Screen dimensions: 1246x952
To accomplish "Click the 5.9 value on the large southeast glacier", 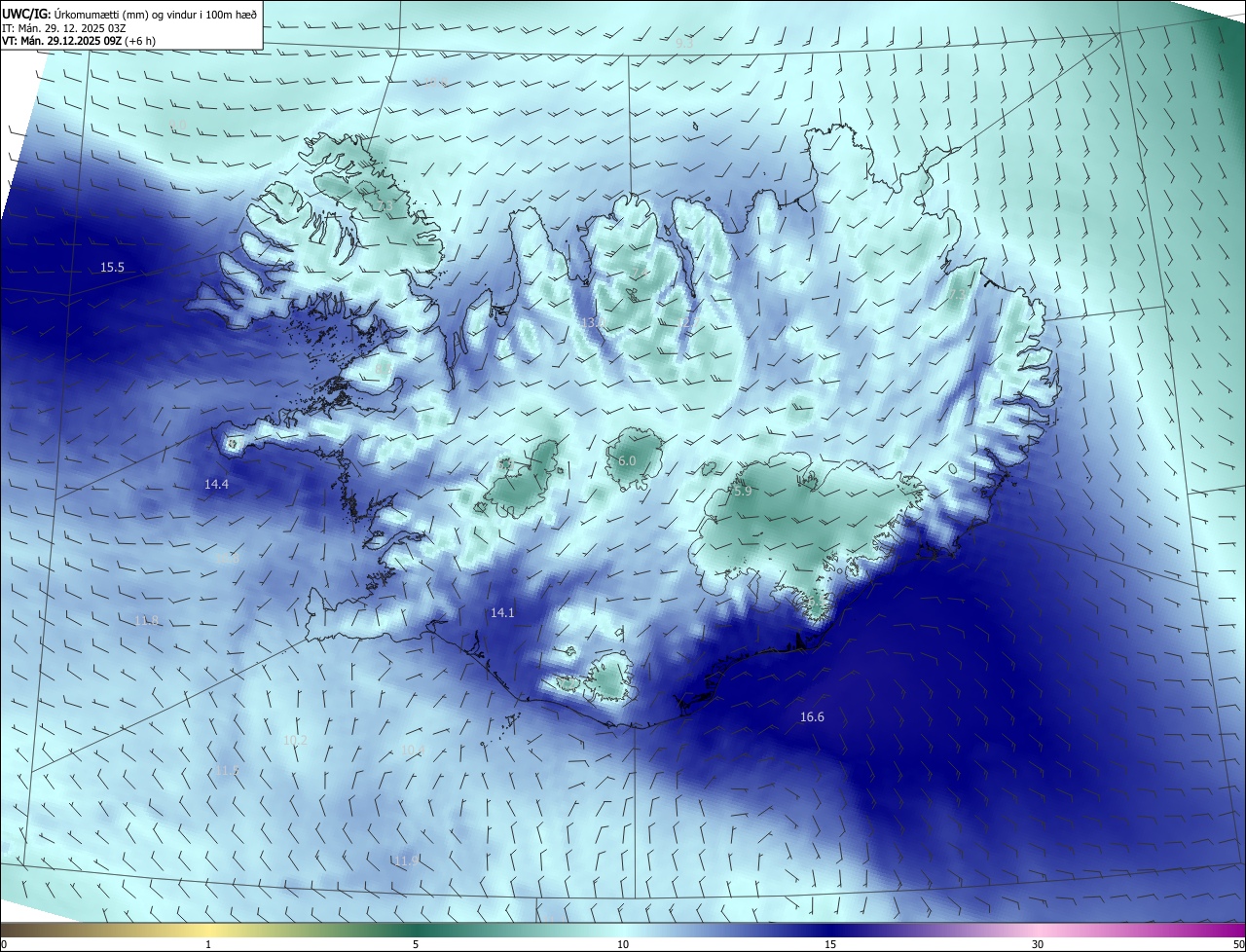I will tap(743, 492).
